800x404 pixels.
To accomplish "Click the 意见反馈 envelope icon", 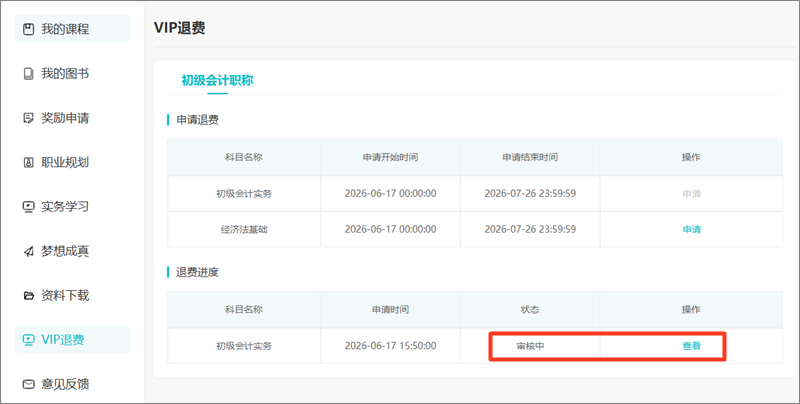I will tap(29, 384).
